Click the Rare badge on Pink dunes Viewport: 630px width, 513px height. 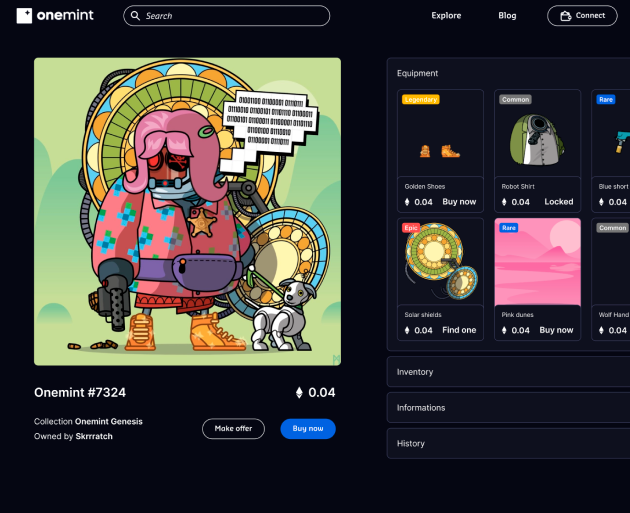point(509,228)
